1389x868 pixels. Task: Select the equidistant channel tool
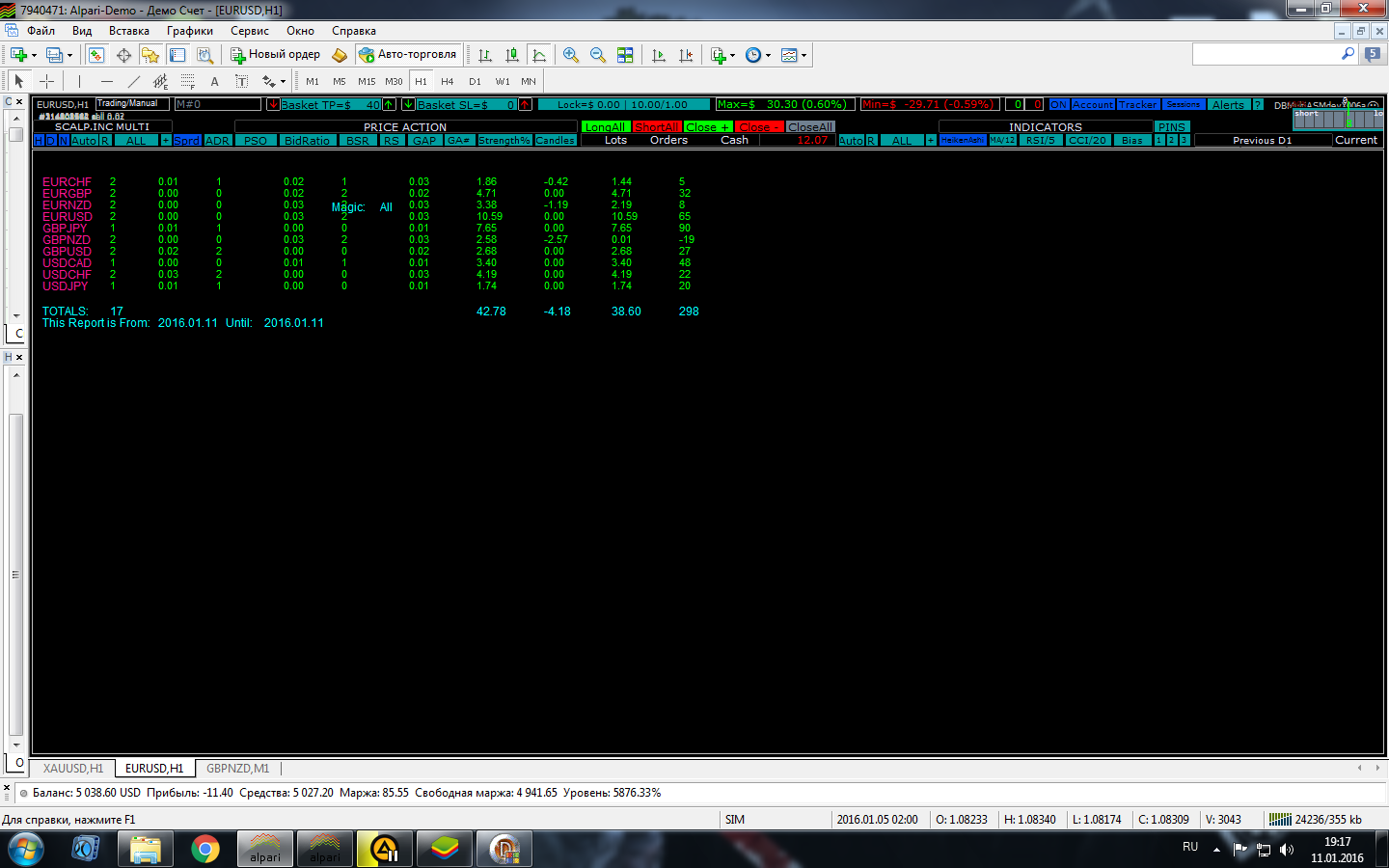click(160, 81)
